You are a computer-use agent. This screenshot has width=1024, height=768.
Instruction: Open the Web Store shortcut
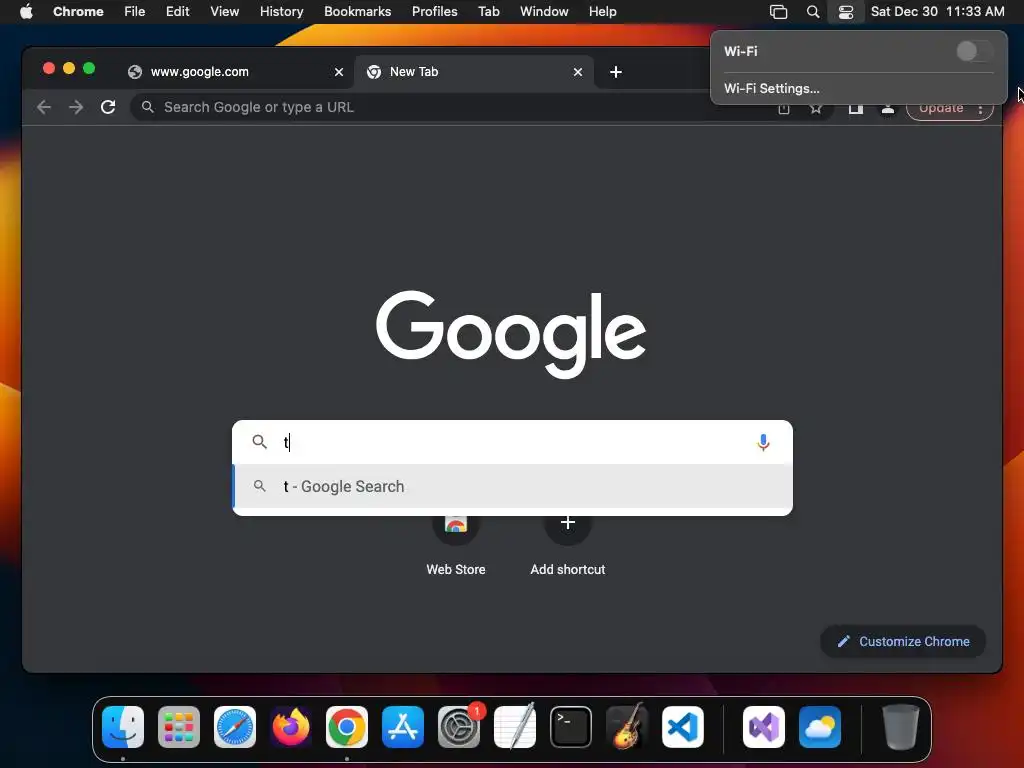tap(456, 542)
